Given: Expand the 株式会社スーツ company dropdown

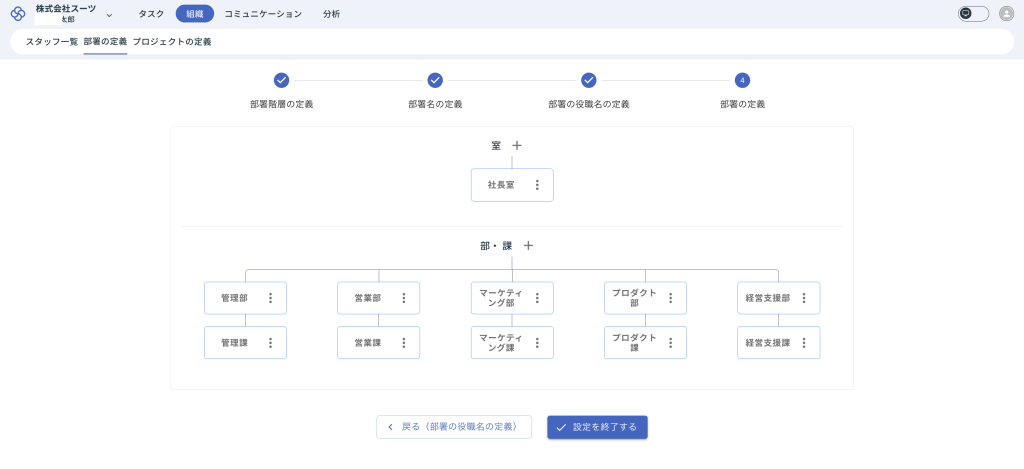Looking at the screenshot, I should point(108,15).
